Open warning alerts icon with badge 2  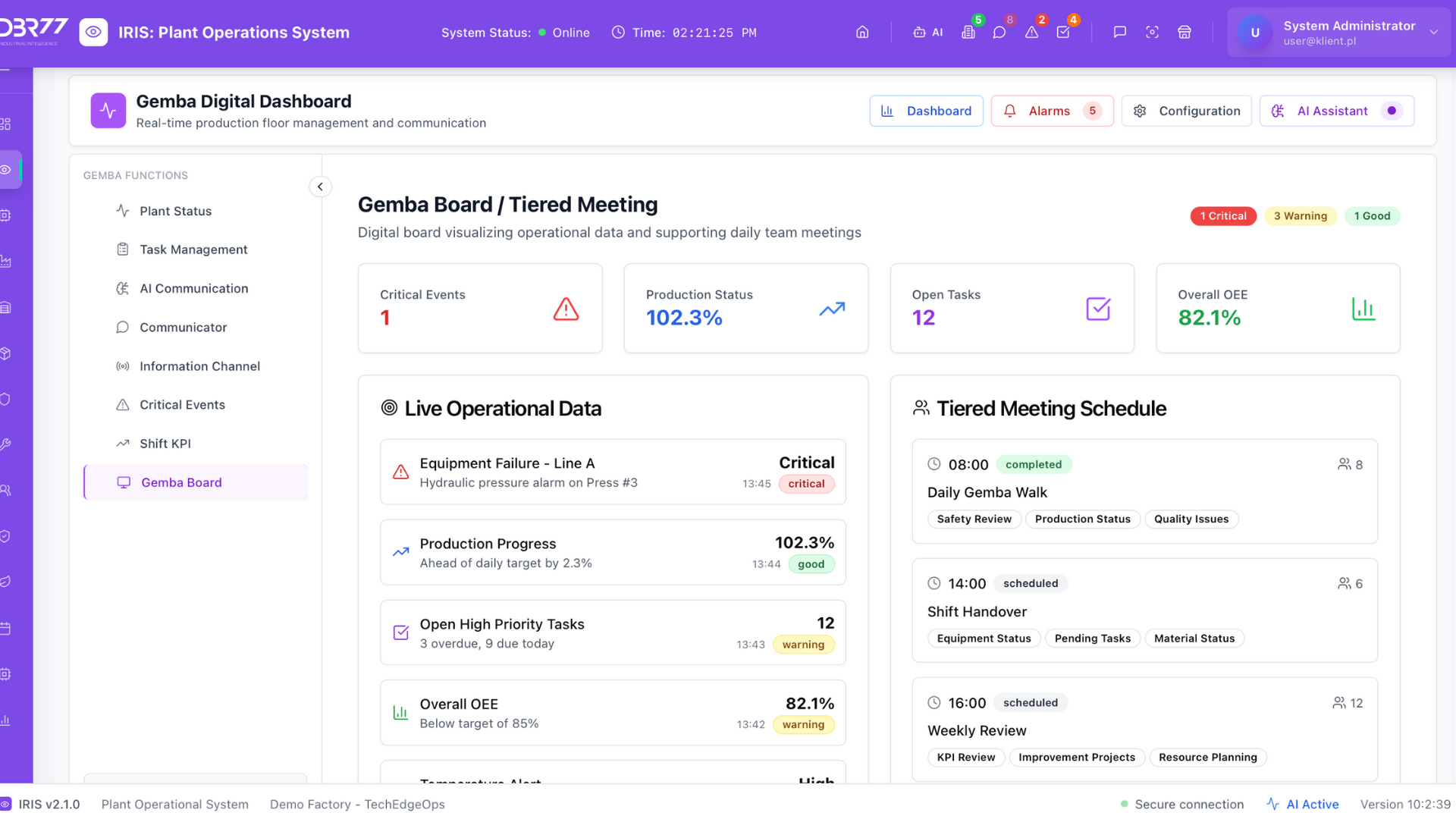click(x=1031, y=33)
